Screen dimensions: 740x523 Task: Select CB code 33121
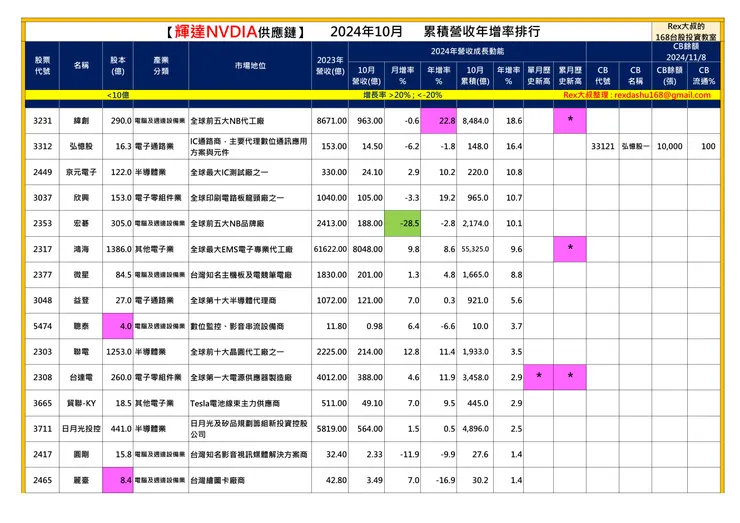[603, 146]
